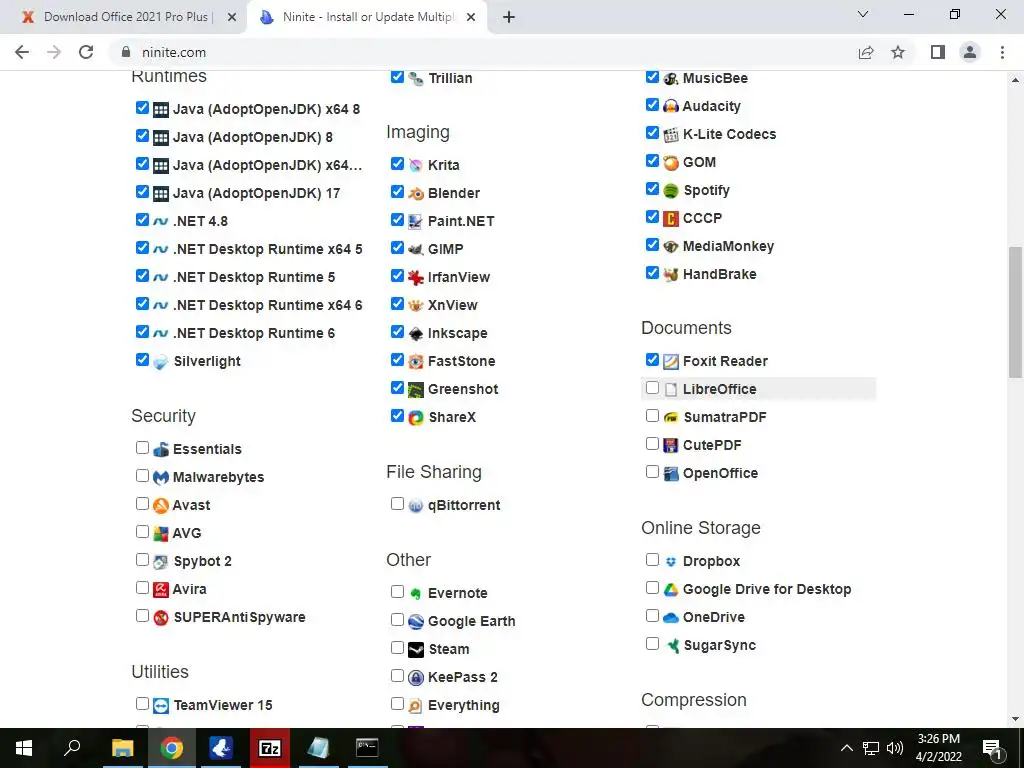This screenshot has width=1024, height=768.
Task: Uncheck the Paint.NET checkbox
Action: 397,219
